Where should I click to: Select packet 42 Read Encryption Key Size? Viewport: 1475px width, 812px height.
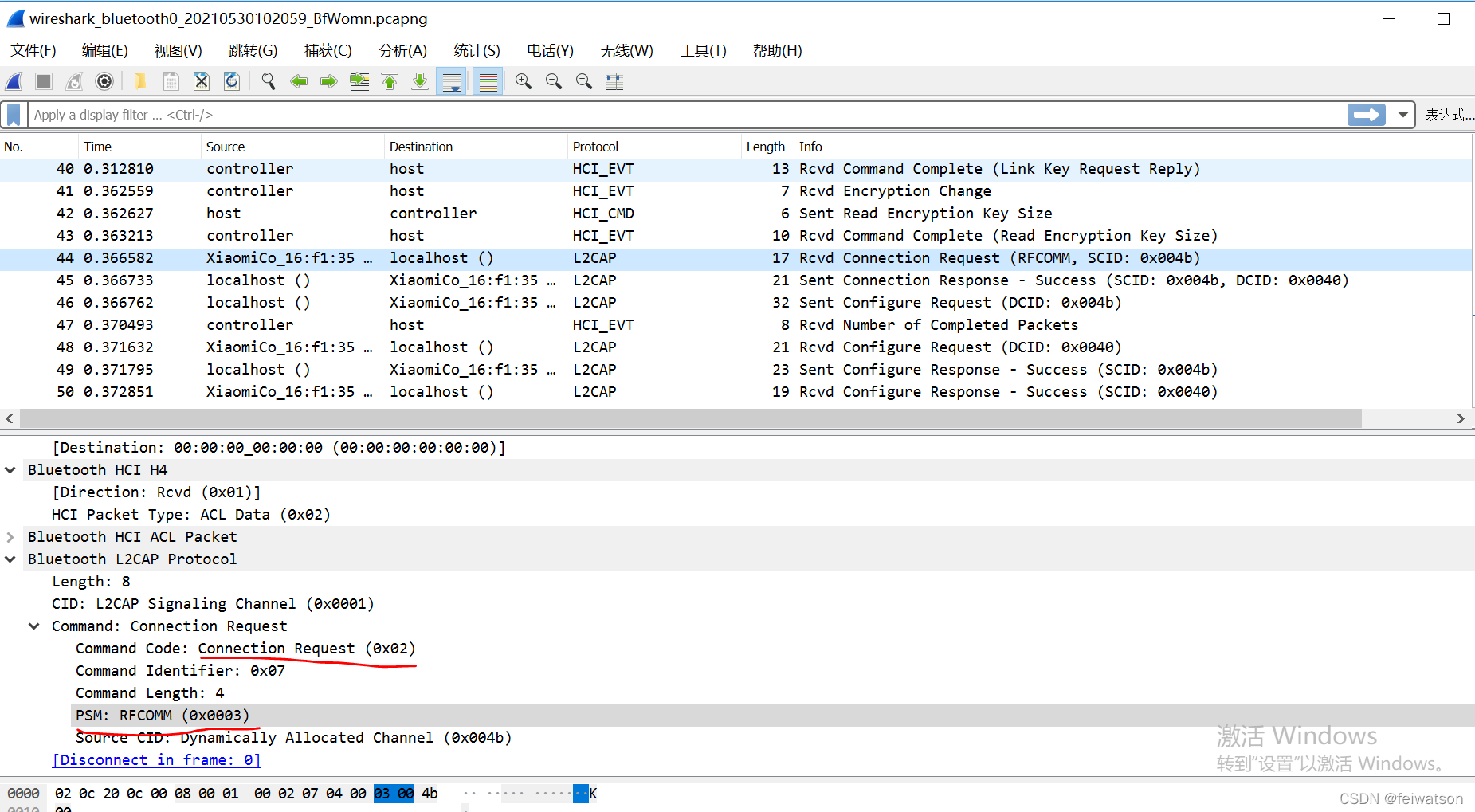click(x=736, y=214)
